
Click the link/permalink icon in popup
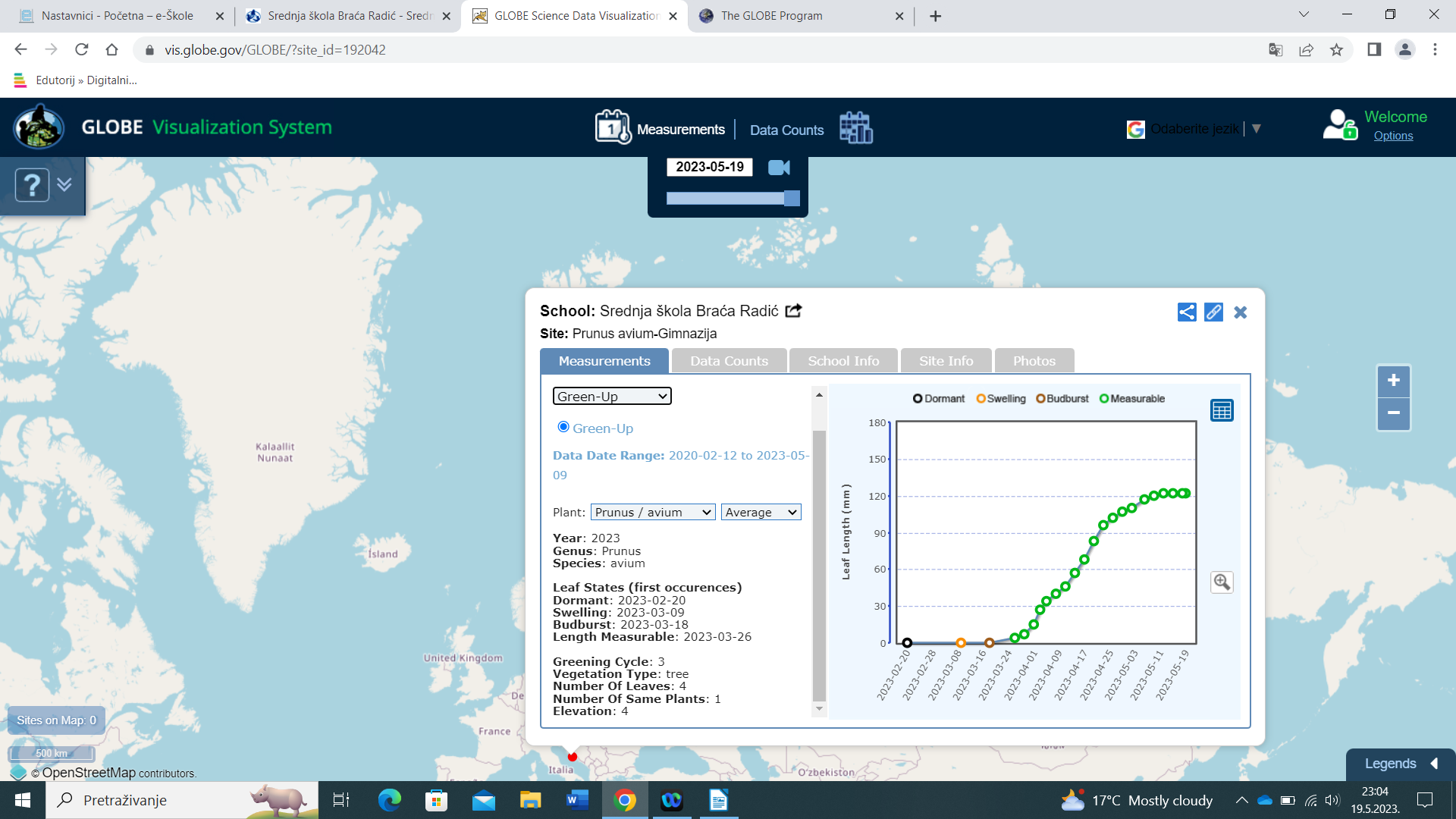tap(1213, 312)
